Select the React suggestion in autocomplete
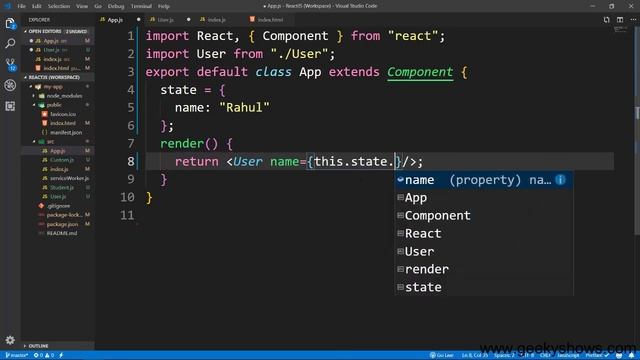Viewport: 640px width, 360px height. click(x=484, y=233)
